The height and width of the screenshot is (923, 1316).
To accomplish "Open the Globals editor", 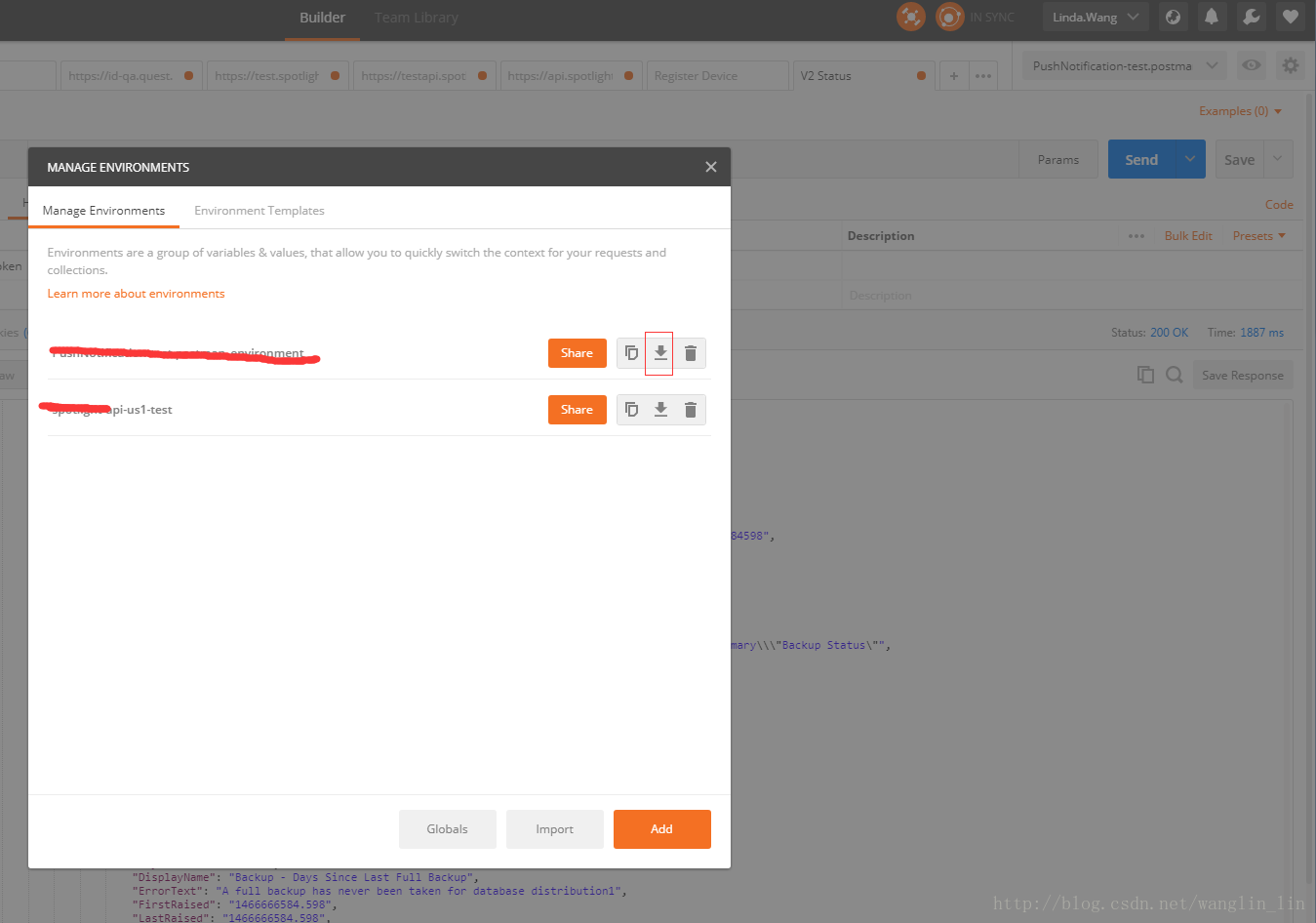I will [x=448, y=829].
